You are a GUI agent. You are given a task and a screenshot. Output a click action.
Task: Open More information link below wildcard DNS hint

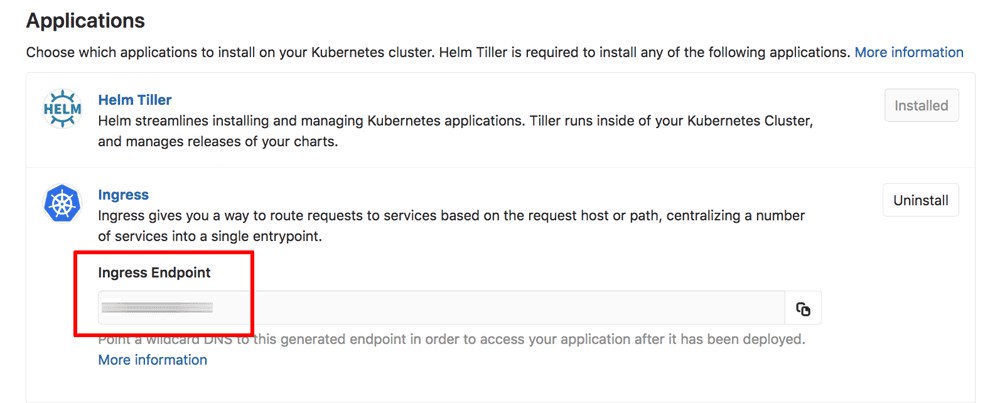[x=153, y=360]
